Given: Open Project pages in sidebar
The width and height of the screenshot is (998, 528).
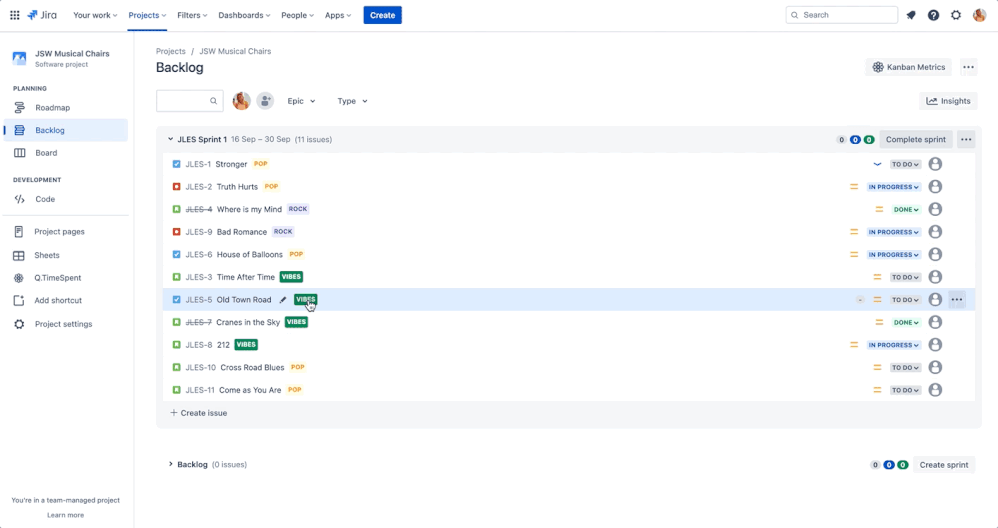Looking at the screenshot, I should (66, 232).
